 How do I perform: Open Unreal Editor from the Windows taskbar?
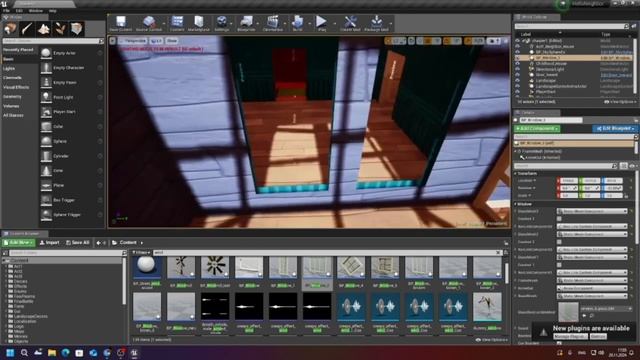coord(134,353)
